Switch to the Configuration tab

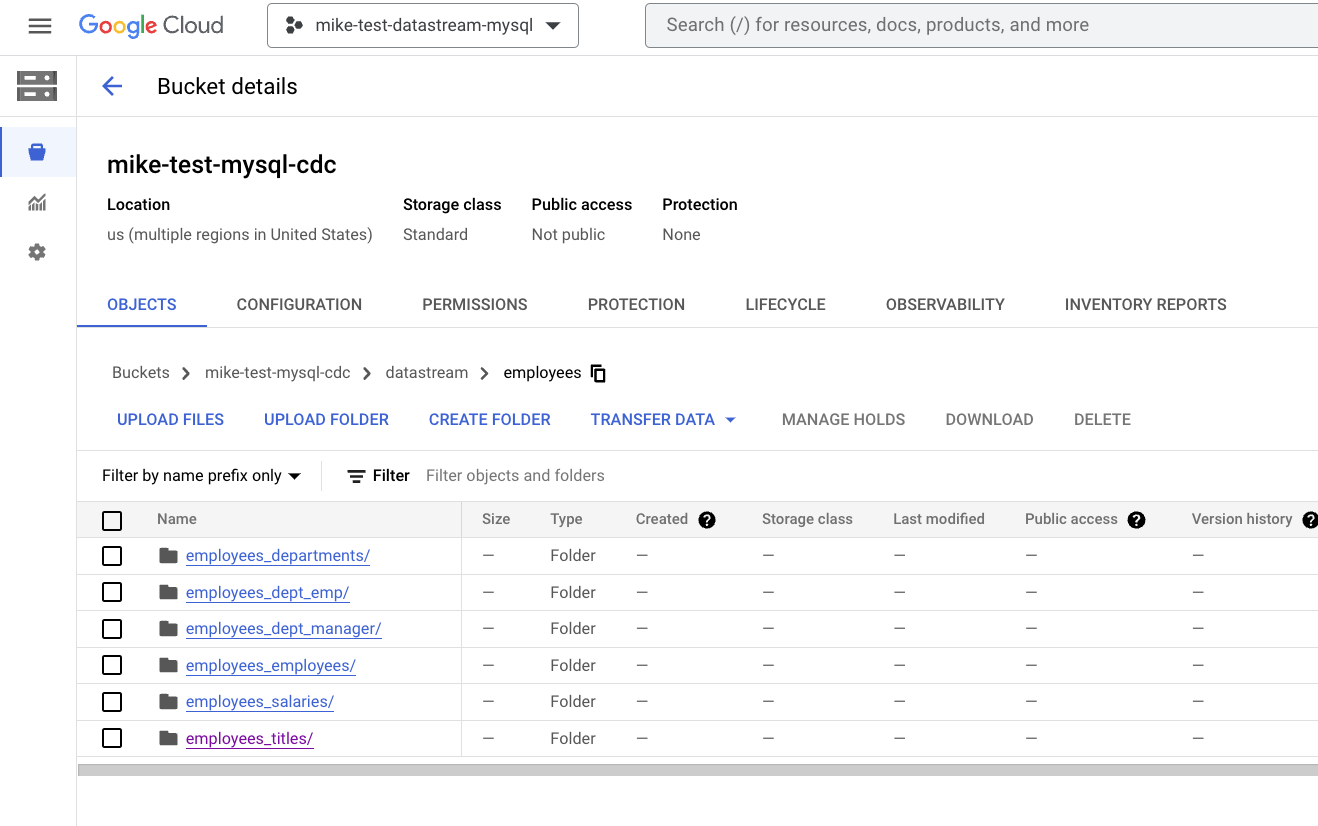point(299,305)
